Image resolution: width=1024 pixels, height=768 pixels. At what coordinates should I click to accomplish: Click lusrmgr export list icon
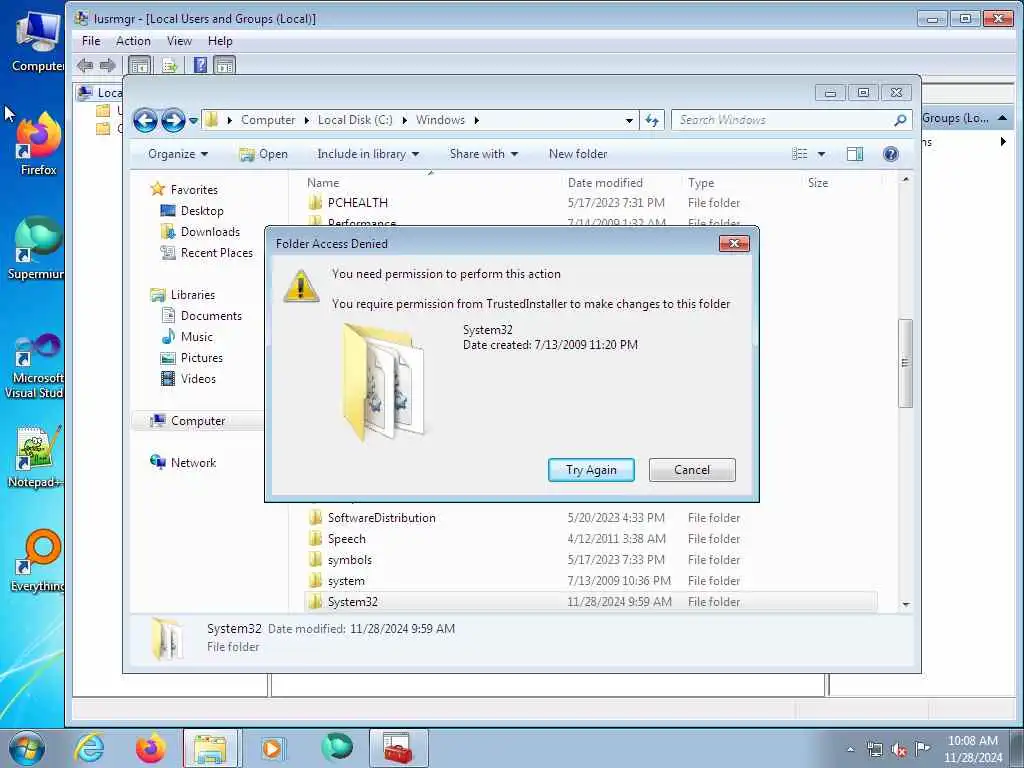click(x=170, y=65)
